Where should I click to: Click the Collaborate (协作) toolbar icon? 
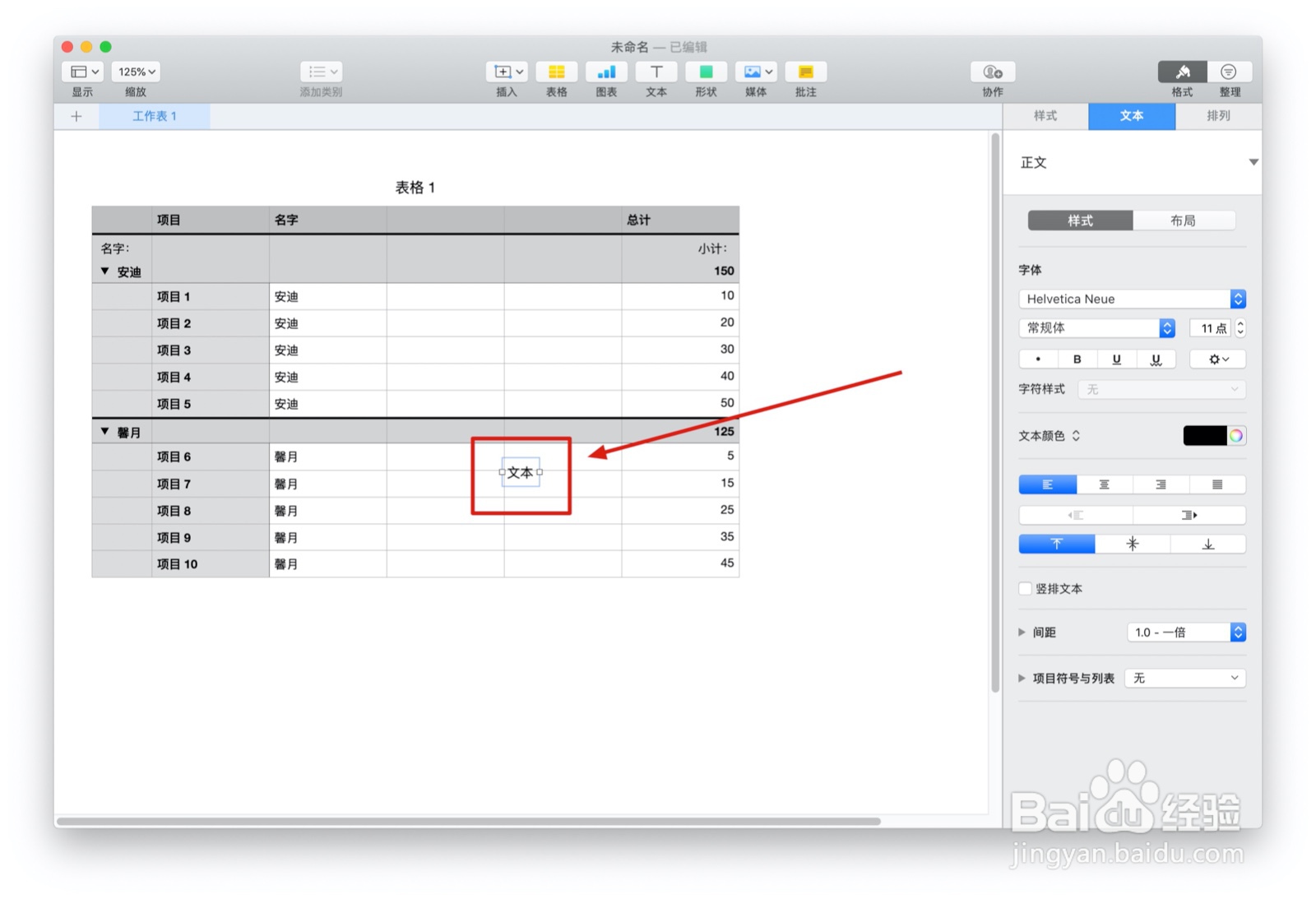point(993,72)
